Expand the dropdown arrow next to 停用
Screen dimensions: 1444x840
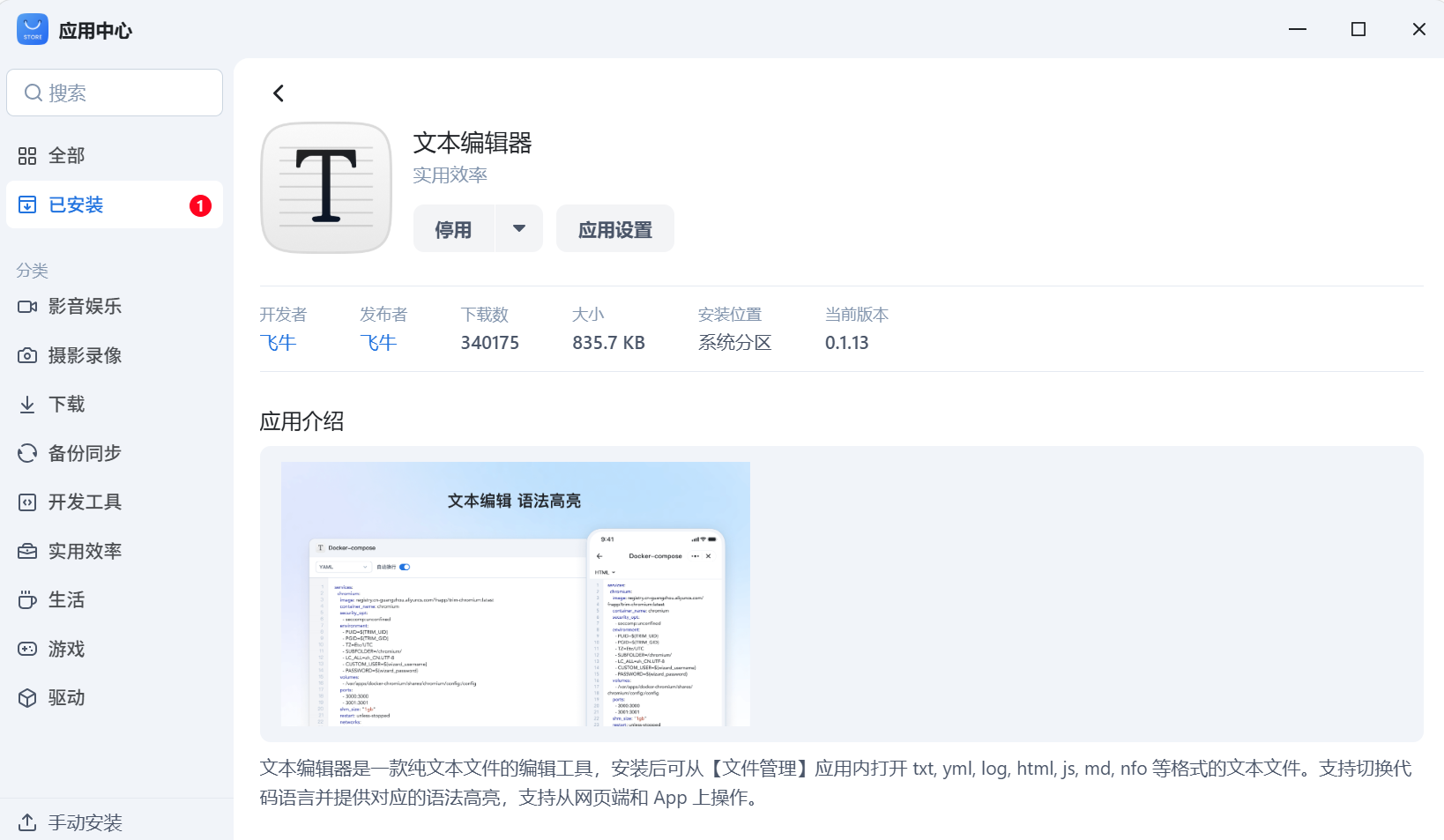point(519,229)
